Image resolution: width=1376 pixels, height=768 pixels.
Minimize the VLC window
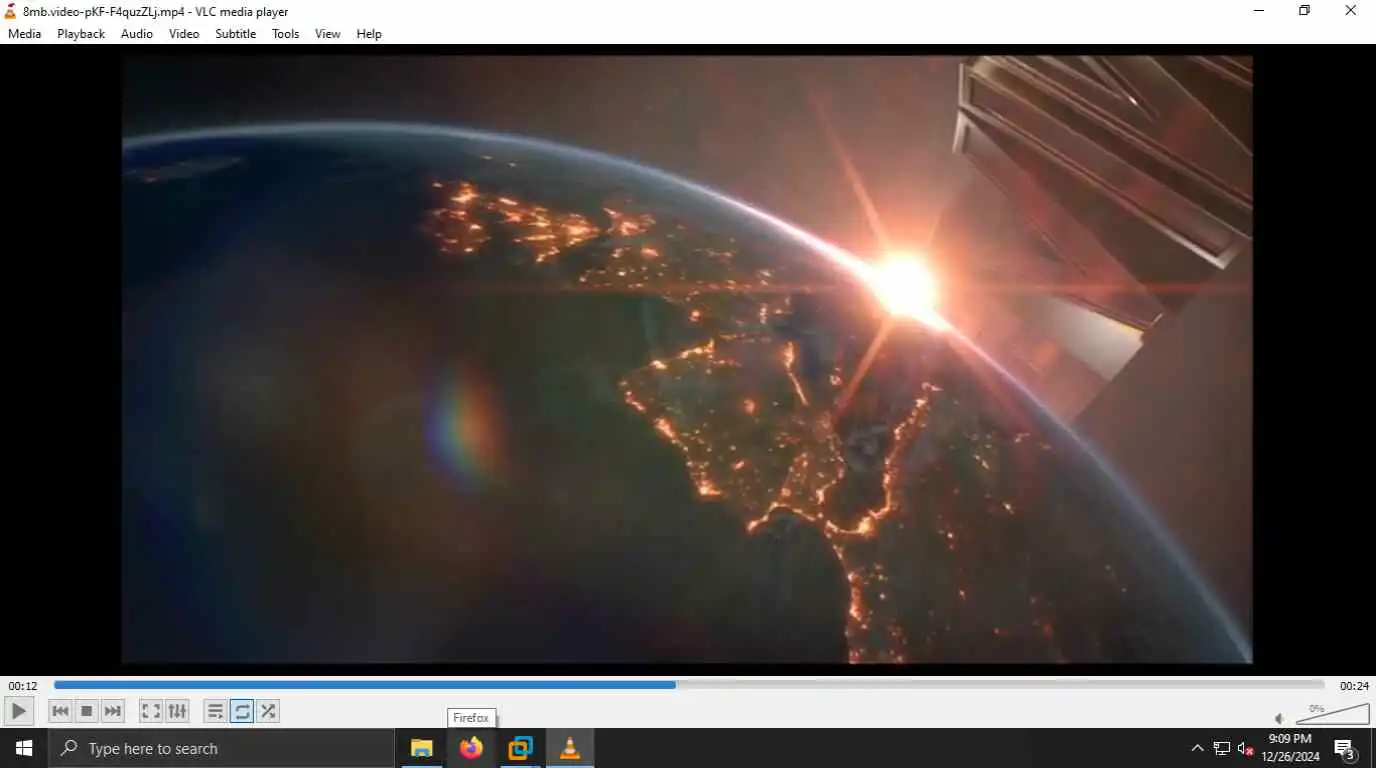[1259, 11]
